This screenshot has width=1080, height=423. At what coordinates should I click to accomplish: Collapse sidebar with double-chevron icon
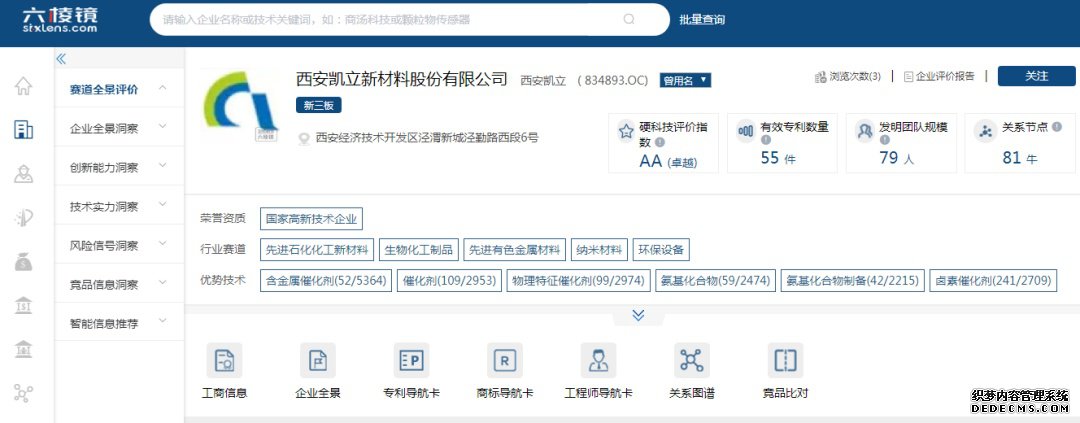[61, 59]
